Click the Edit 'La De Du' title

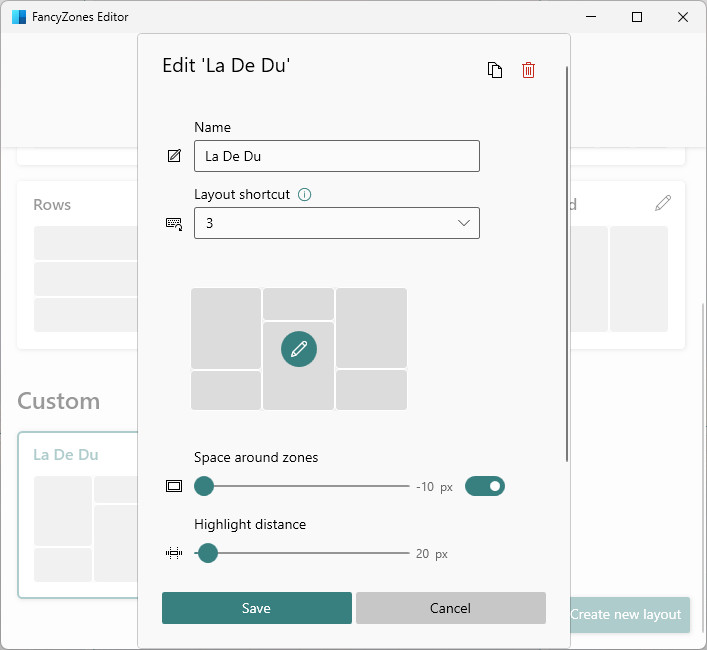pyautogui.click(x=226, y=66)
